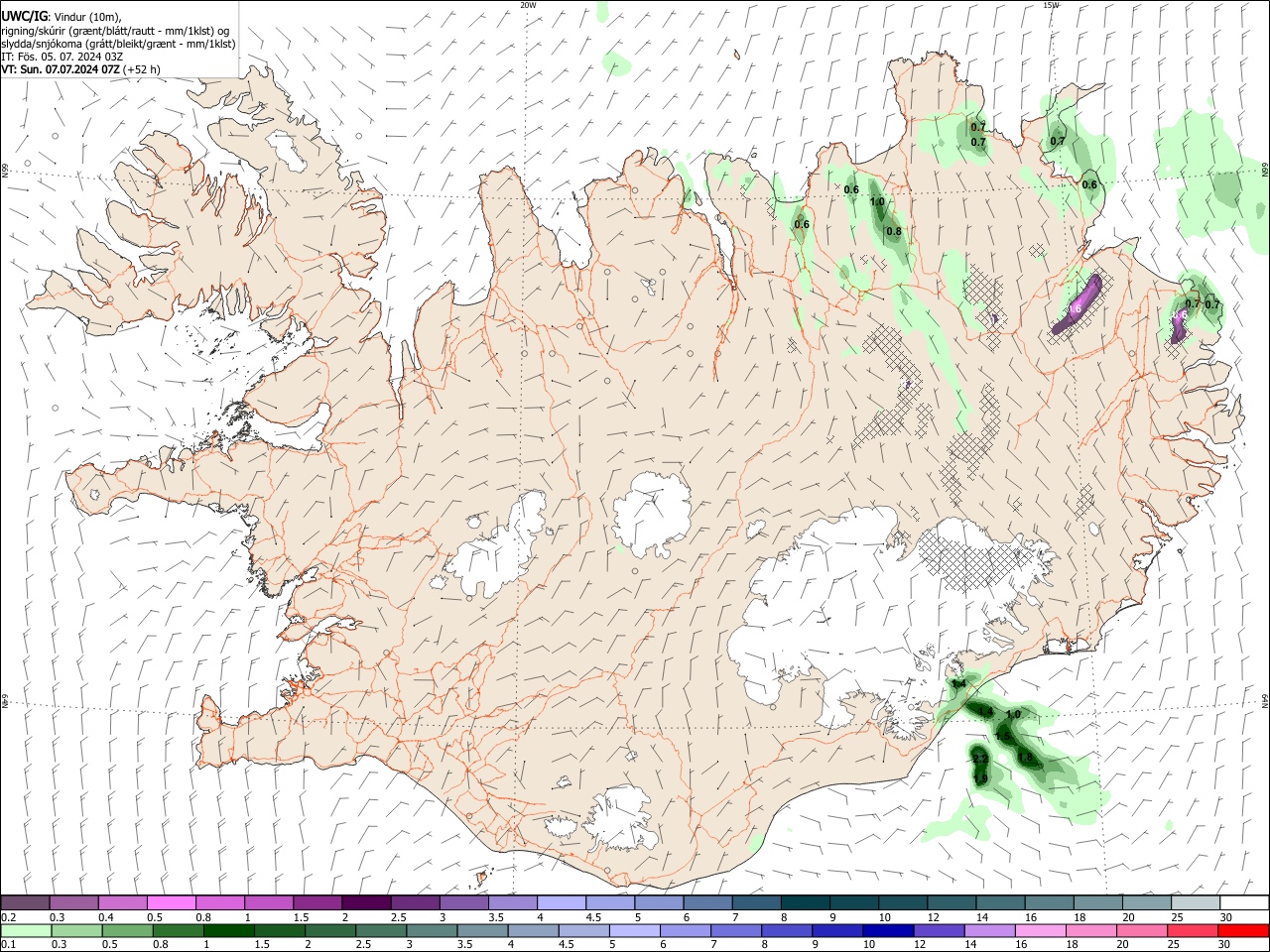Click the top-row pale grey swatch starting at 25
Viewport: 1270px width, 952px height.
(x=1197, y=903)
